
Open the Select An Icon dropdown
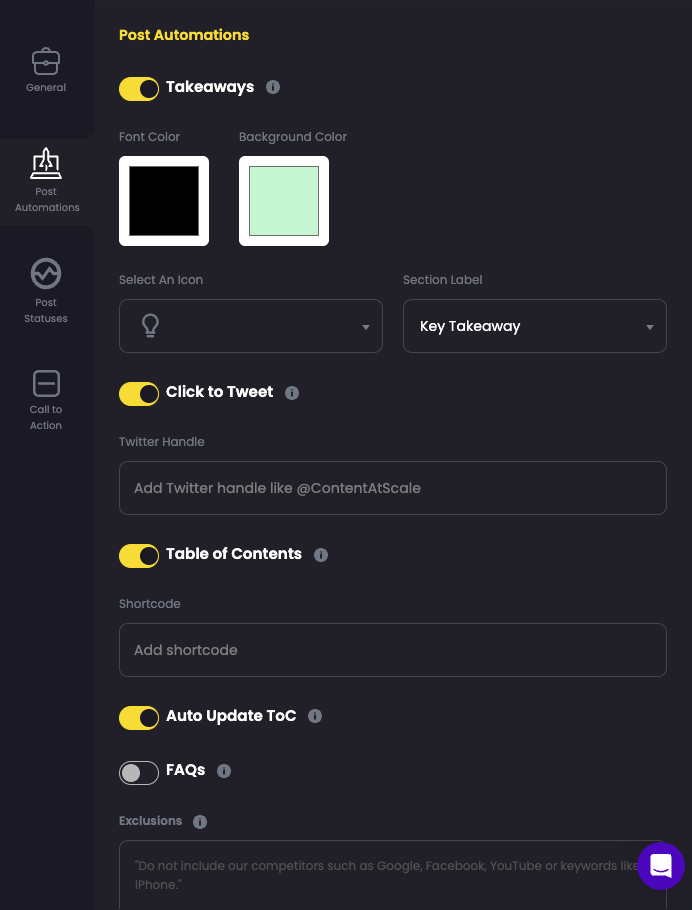[251, 326]
